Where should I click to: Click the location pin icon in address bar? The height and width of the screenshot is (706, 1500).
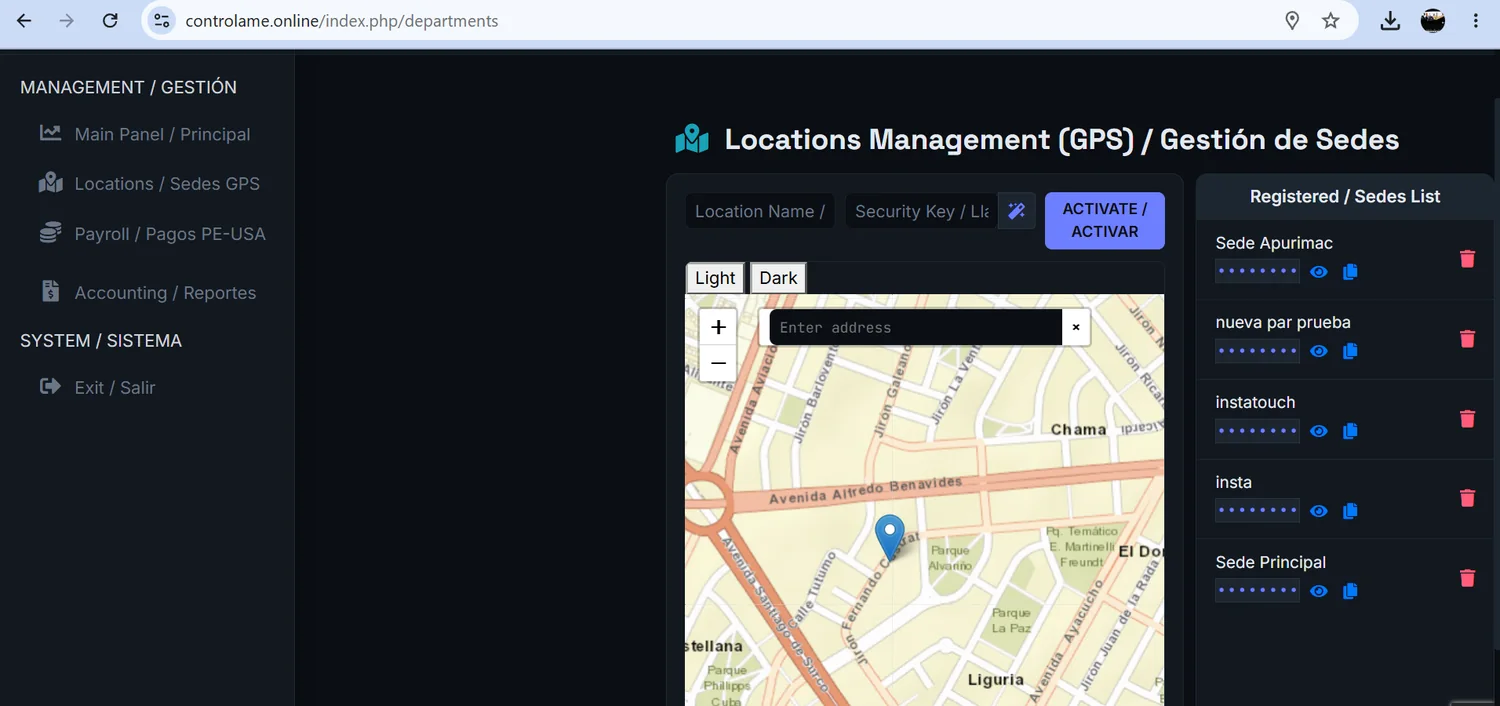click(1292, 20)
